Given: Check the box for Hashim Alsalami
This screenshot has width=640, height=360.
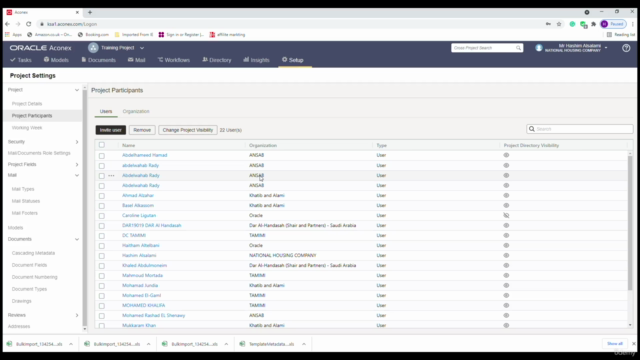Looking at the screenshot, I should pos(102,256).
